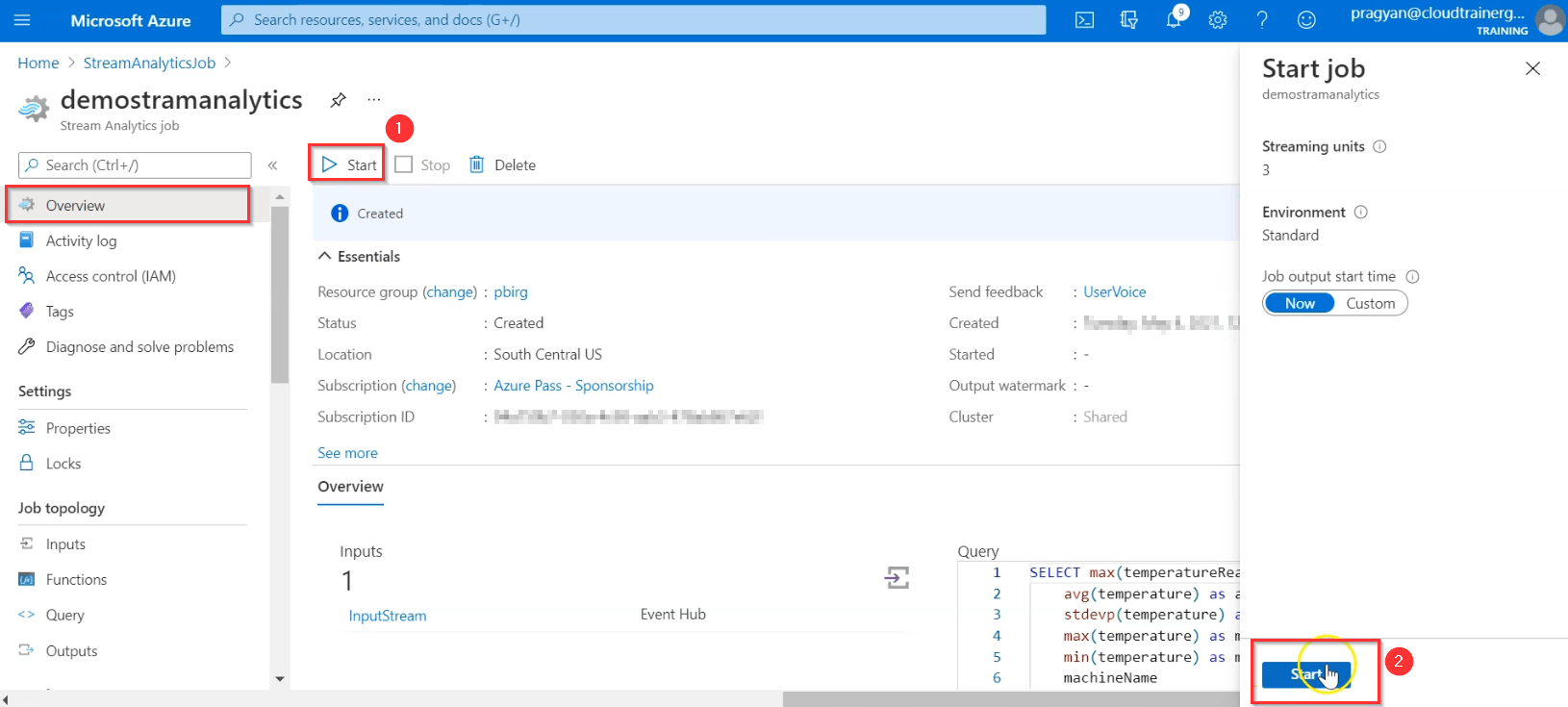Click the Stop job button
Image resolution: width=1568 pixels, height=707 pixels.
(423, 164)
